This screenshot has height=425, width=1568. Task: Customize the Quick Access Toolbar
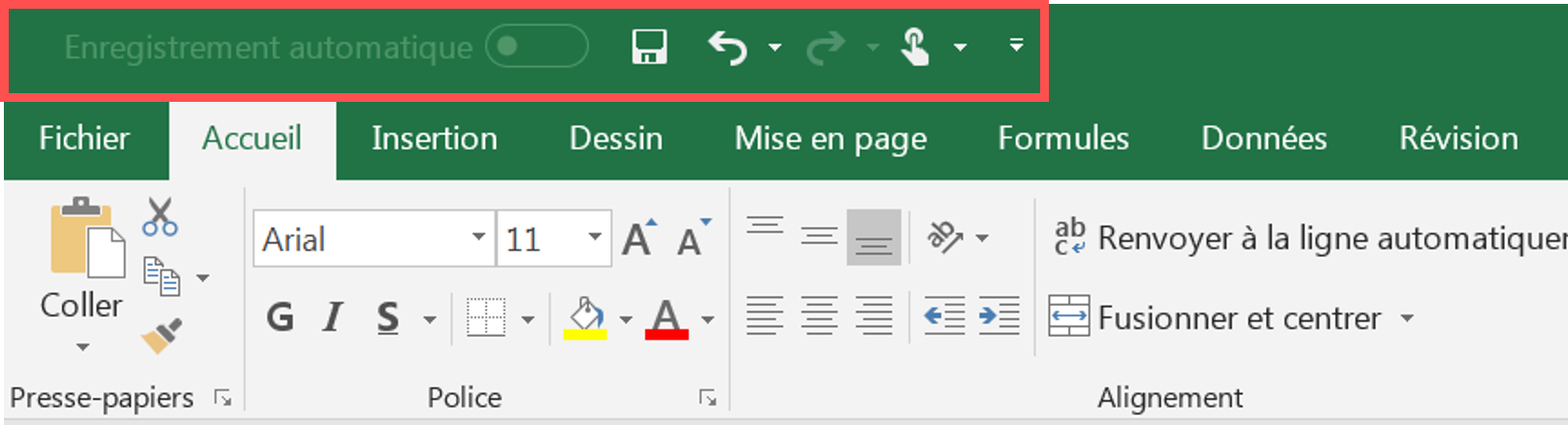pos(1016,45)
